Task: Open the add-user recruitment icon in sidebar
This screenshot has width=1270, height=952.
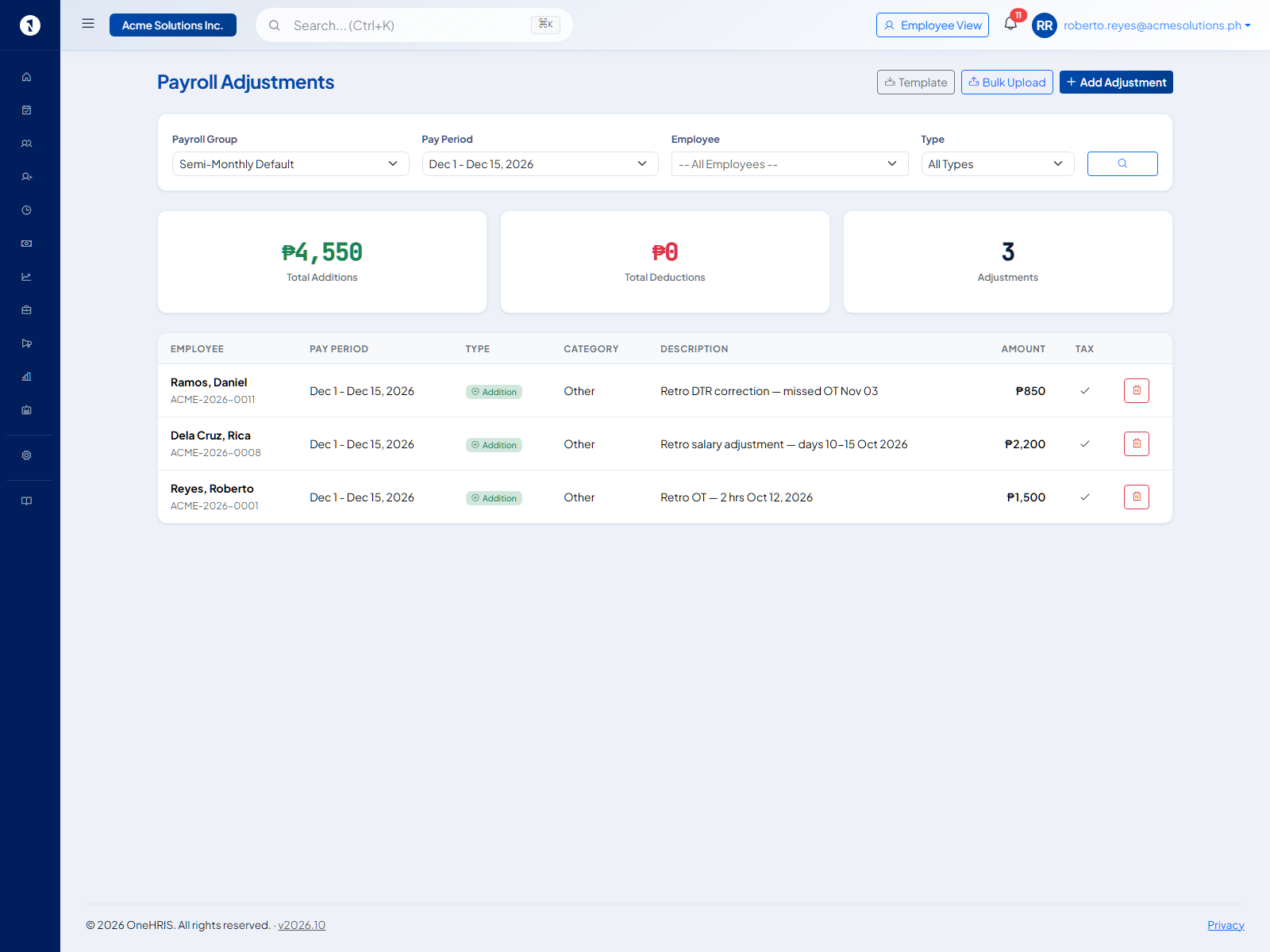Action: pos(26,177)
